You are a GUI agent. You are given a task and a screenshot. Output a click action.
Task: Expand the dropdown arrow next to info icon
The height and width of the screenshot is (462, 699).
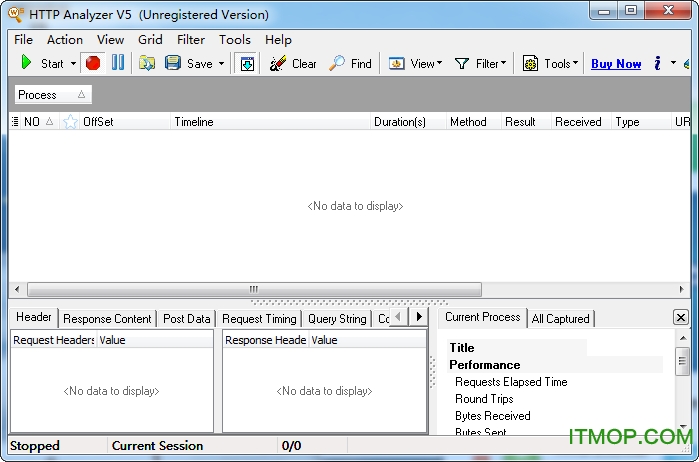pyautogui.click(x=673, y=63)
